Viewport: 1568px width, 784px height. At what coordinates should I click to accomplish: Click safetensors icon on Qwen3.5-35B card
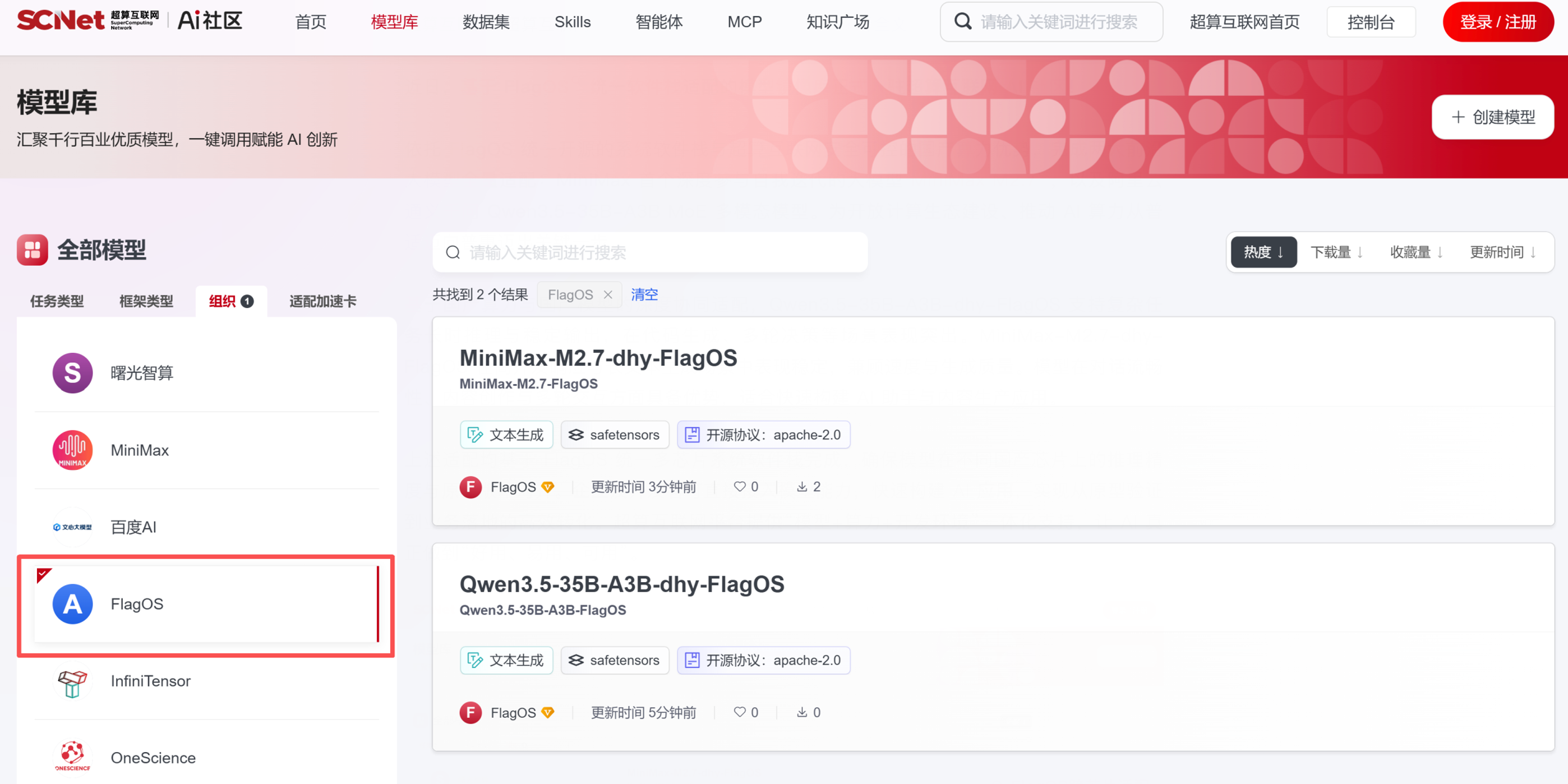click(576, 661)
